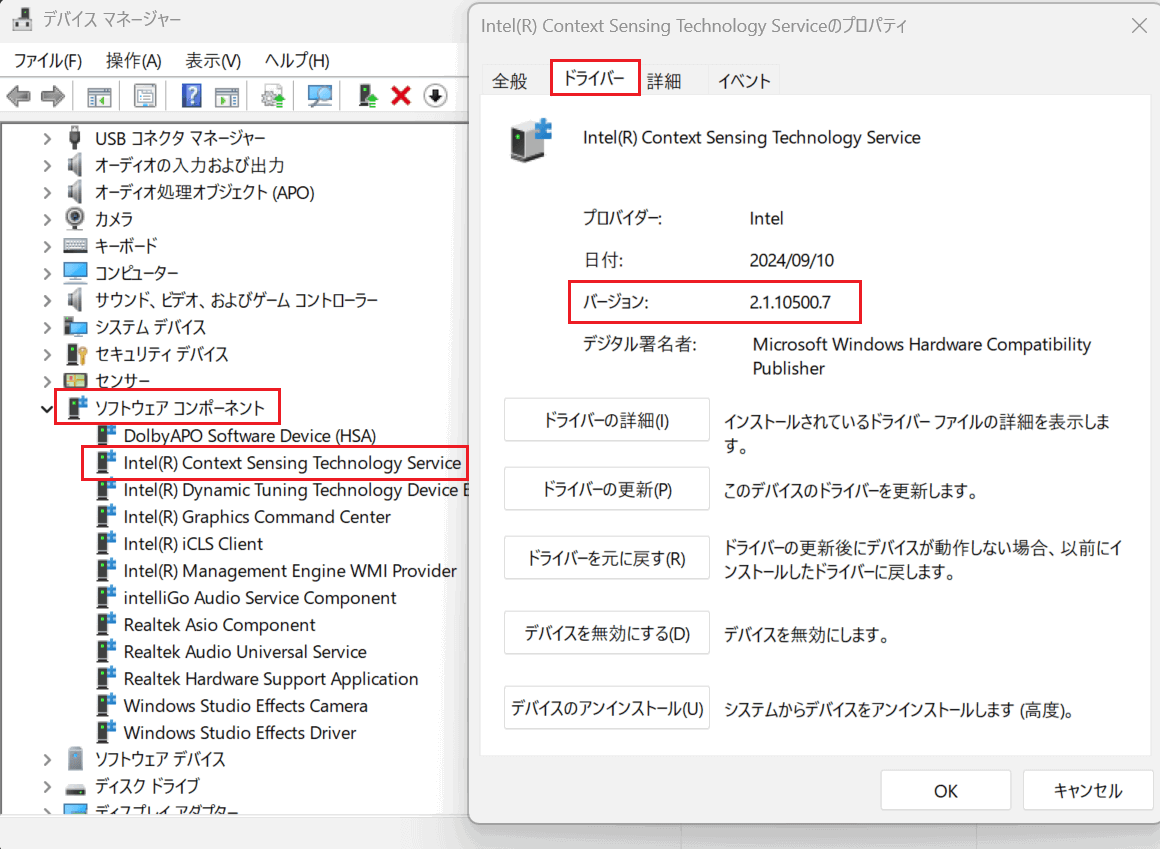
Task: Click the show/hide console tree icon
Action: click(x=99, y=96)
